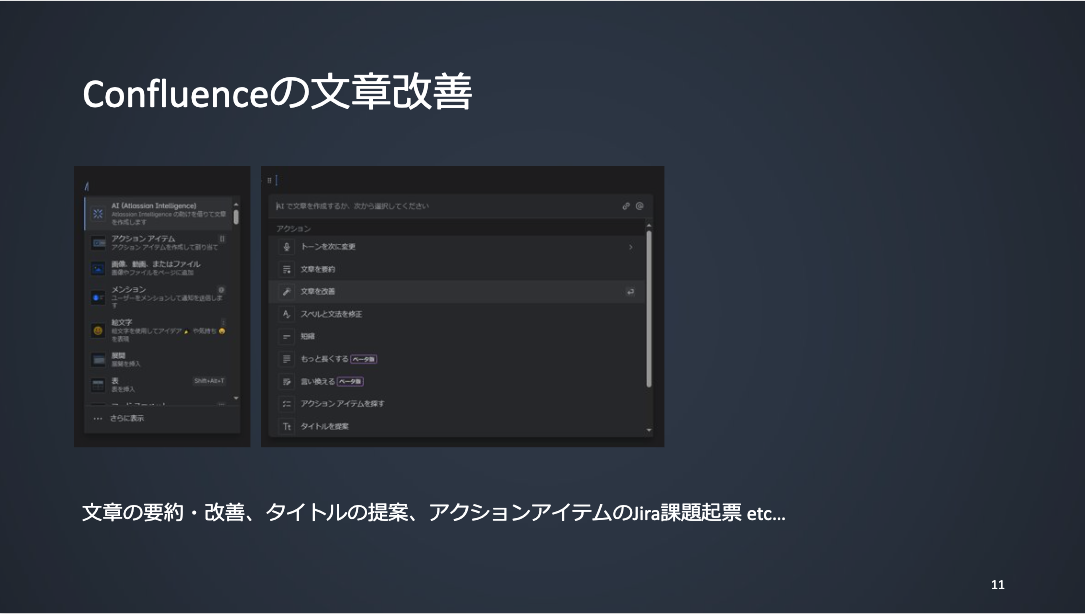Click the description 画像やファイルをページに追加
Screen dimensions: 1085x614
pos(153,273)
